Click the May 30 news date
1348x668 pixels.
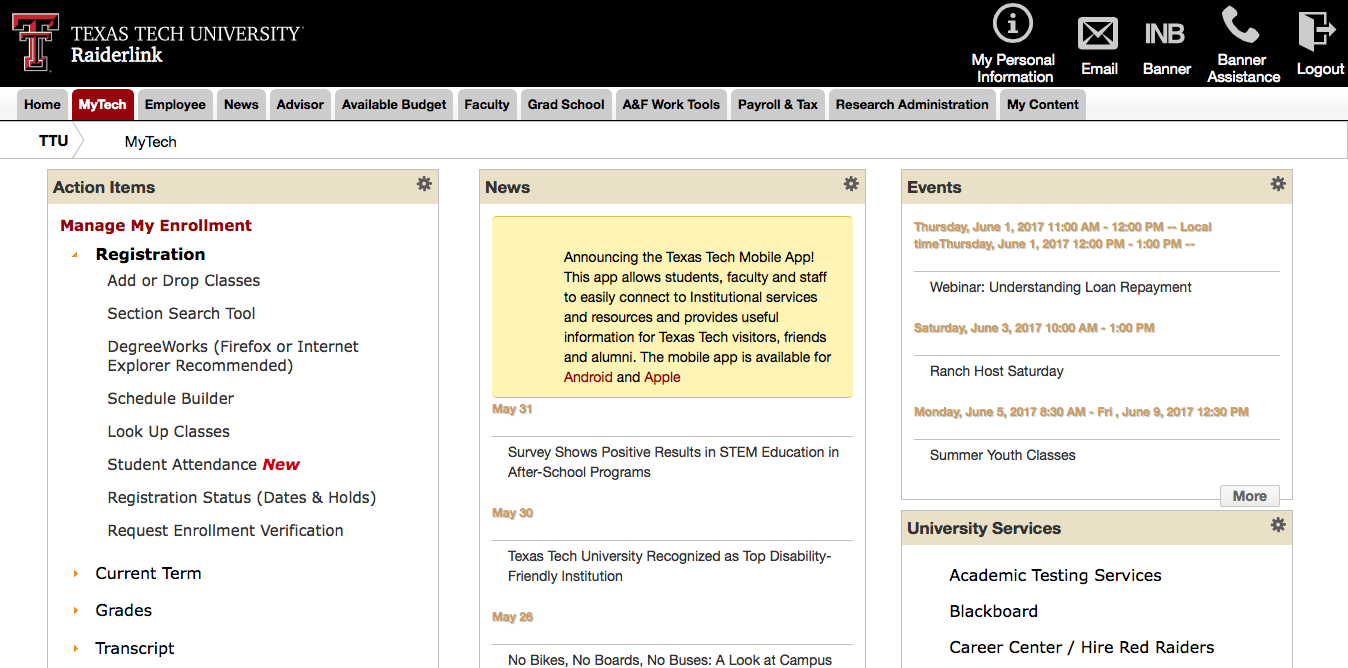[x=512, y=513]
